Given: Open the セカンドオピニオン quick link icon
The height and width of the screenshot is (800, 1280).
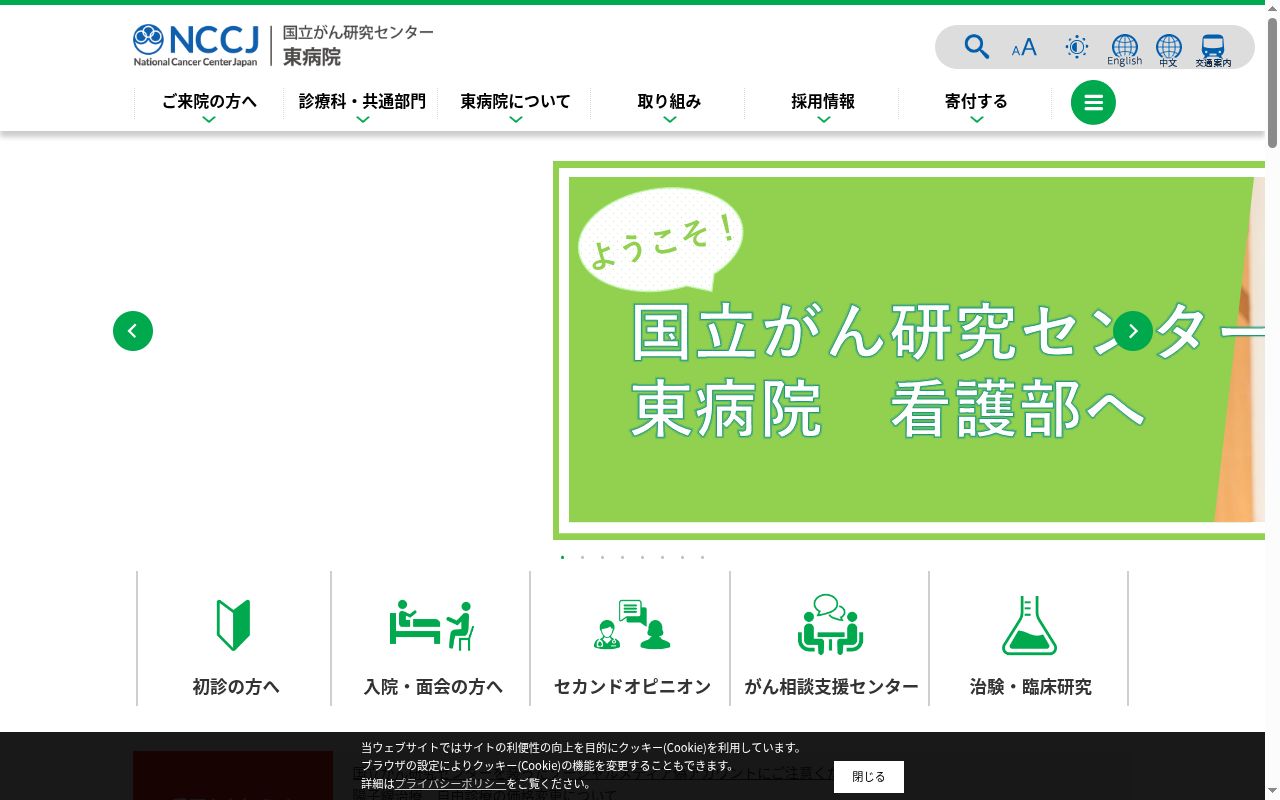Looking at the screenshot, I should (631, 625).
